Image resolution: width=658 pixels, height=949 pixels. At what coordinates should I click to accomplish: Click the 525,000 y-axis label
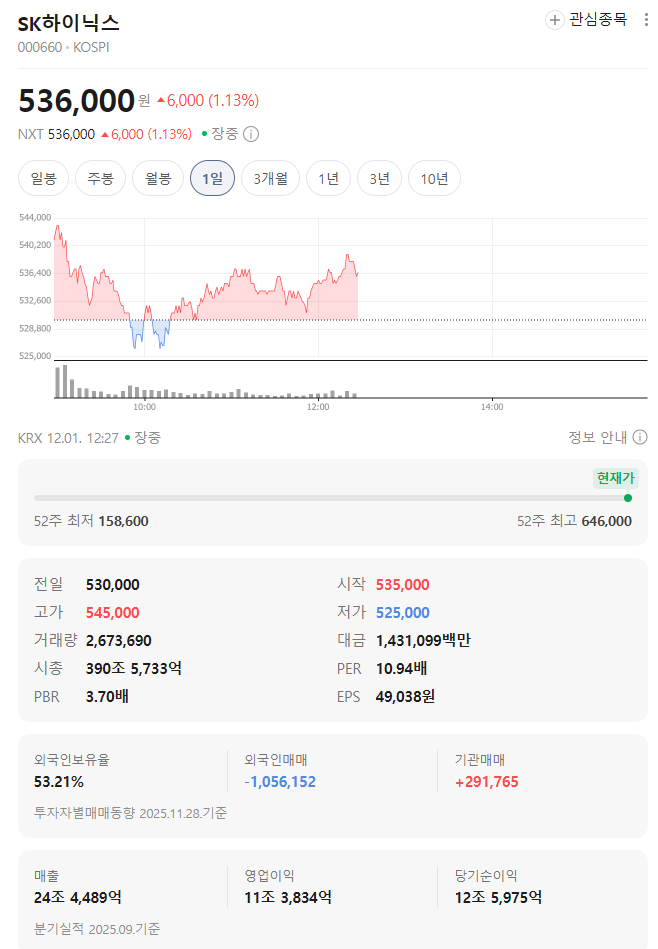pyautogui.click(x=35, y=356)
